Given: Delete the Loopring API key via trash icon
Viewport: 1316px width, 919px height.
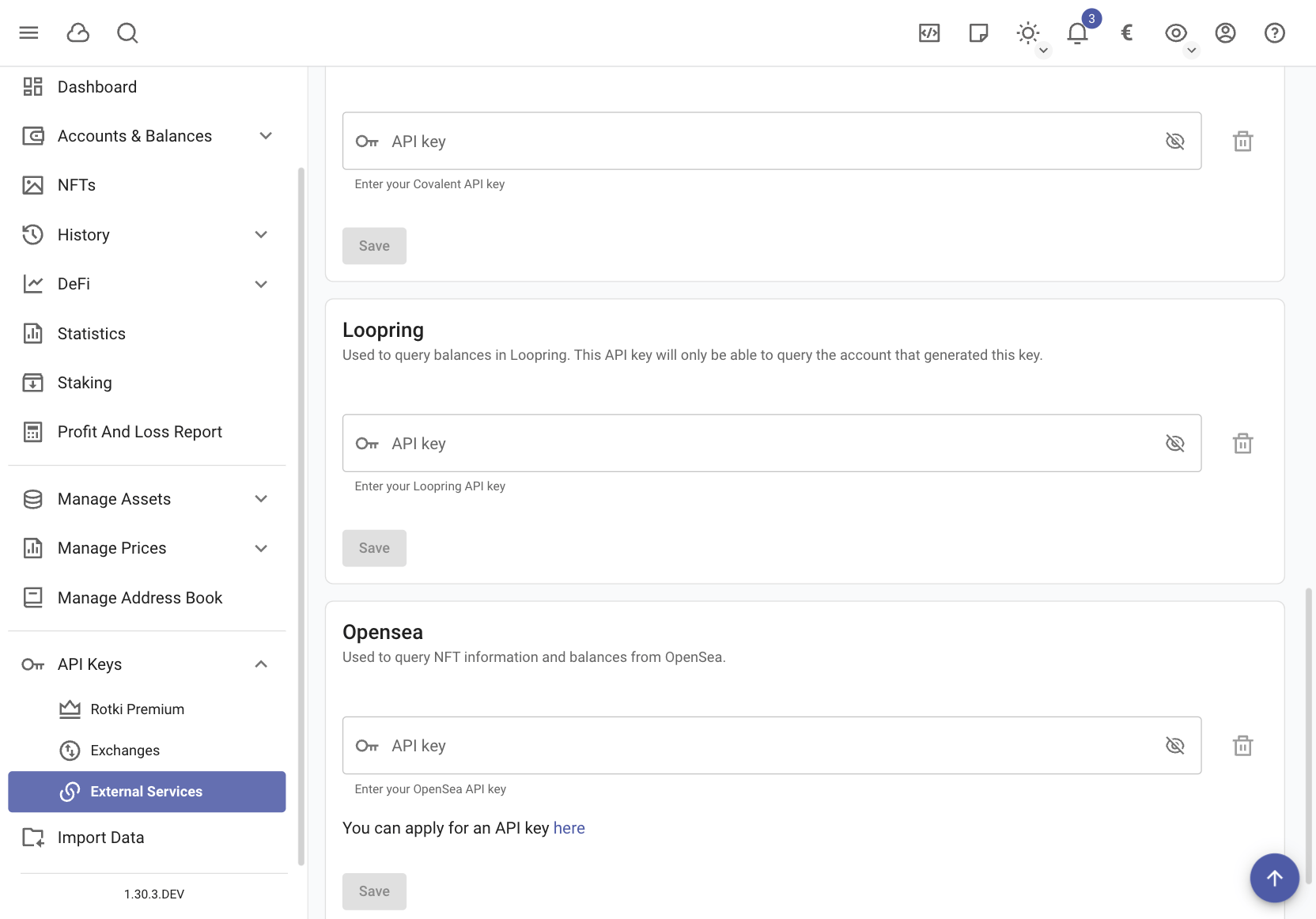Looking at the screenshot, I should tap(1243, 443).
